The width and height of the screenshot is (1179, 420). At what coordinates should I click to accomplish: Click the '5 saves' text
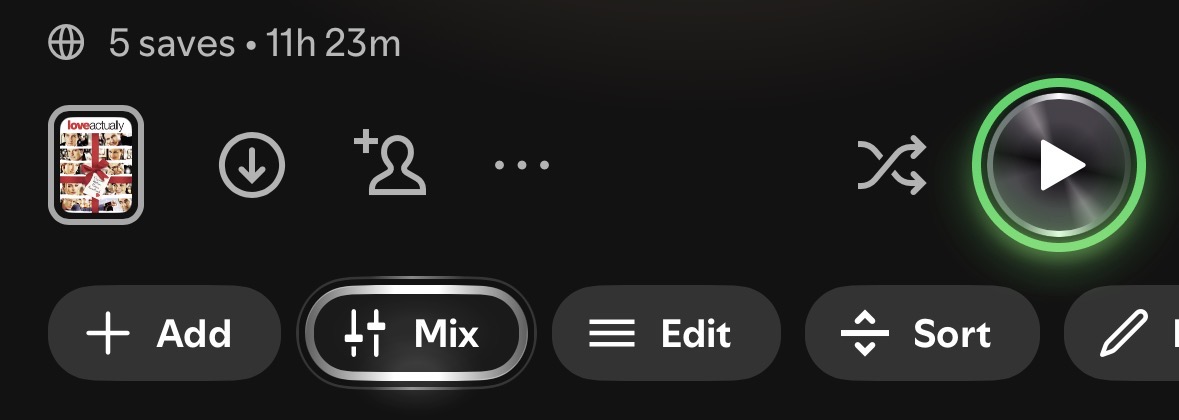click(171, 44)
